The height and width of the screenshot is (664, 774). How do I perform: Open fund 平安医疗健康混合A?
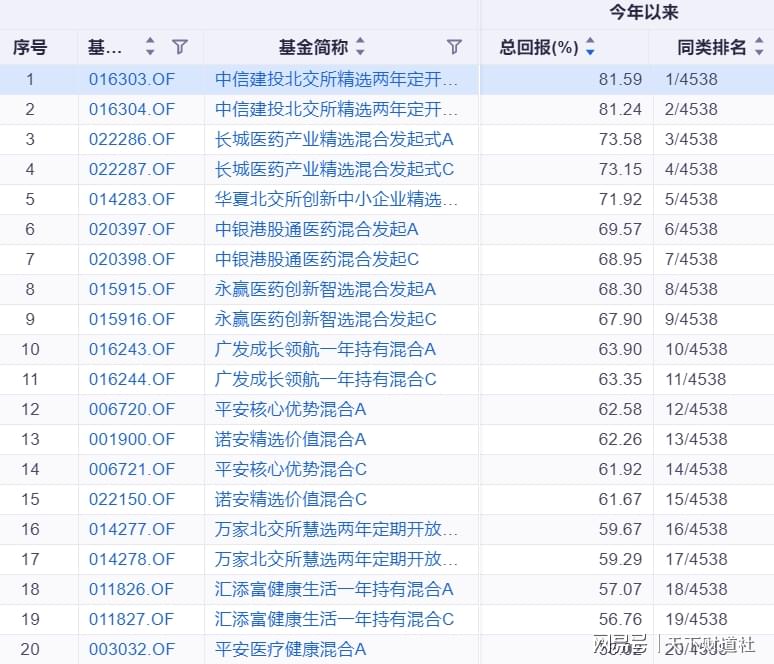click(290, 649)
